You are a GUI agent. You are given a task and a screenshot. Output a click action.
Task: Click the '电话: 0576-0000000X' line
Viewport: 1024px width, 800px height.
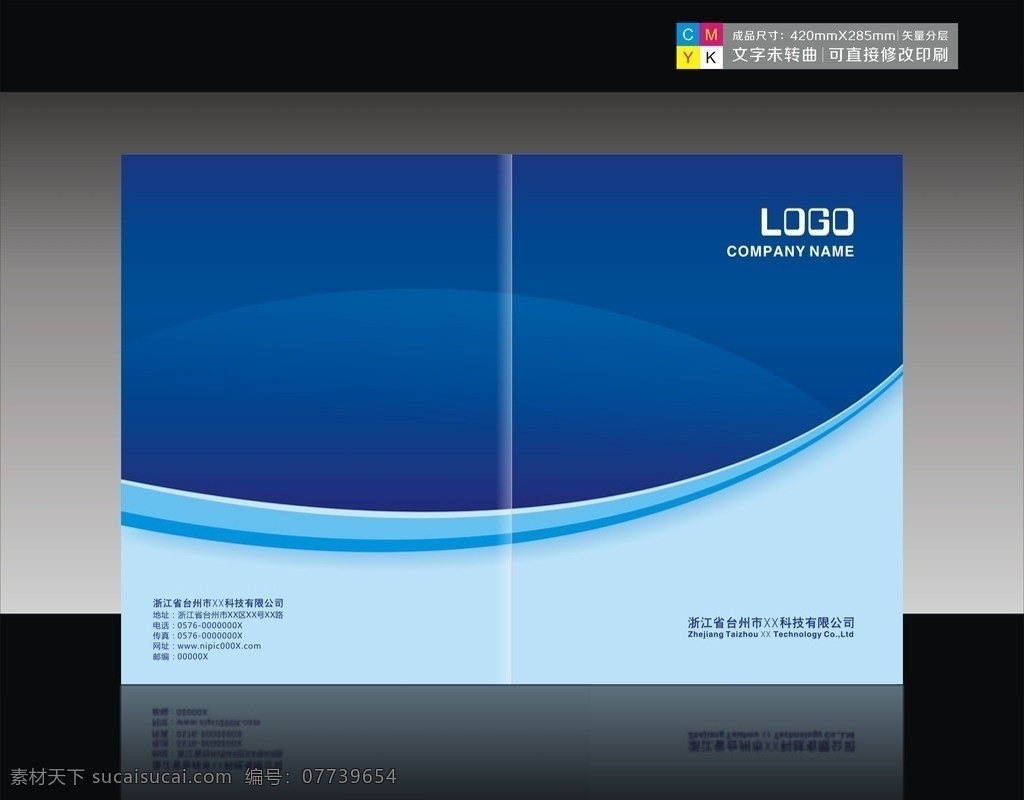pyautogui.click(x=198, y=625)
